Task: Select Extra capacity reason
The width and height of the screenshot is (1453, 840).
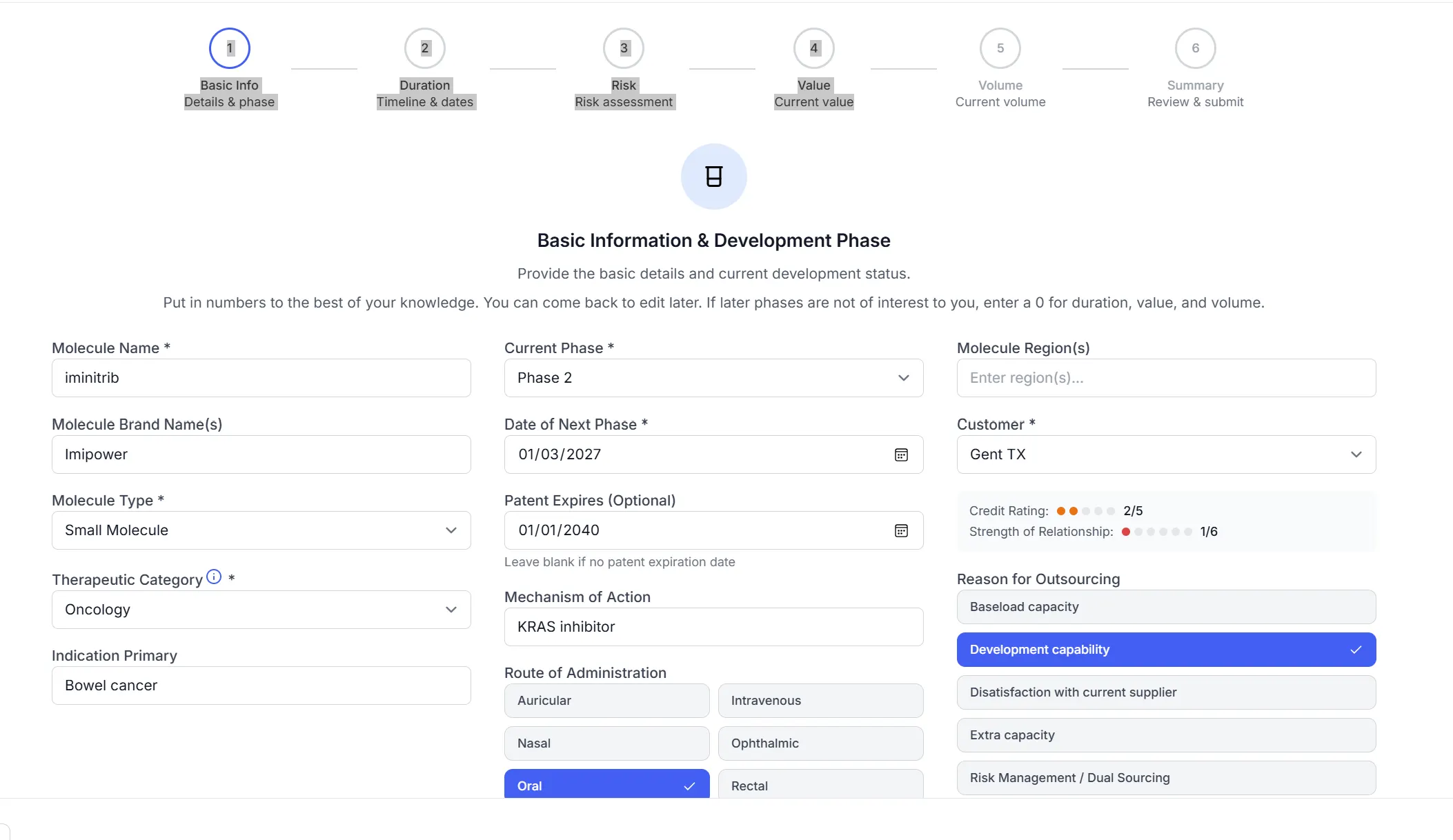Action: 1167,735
